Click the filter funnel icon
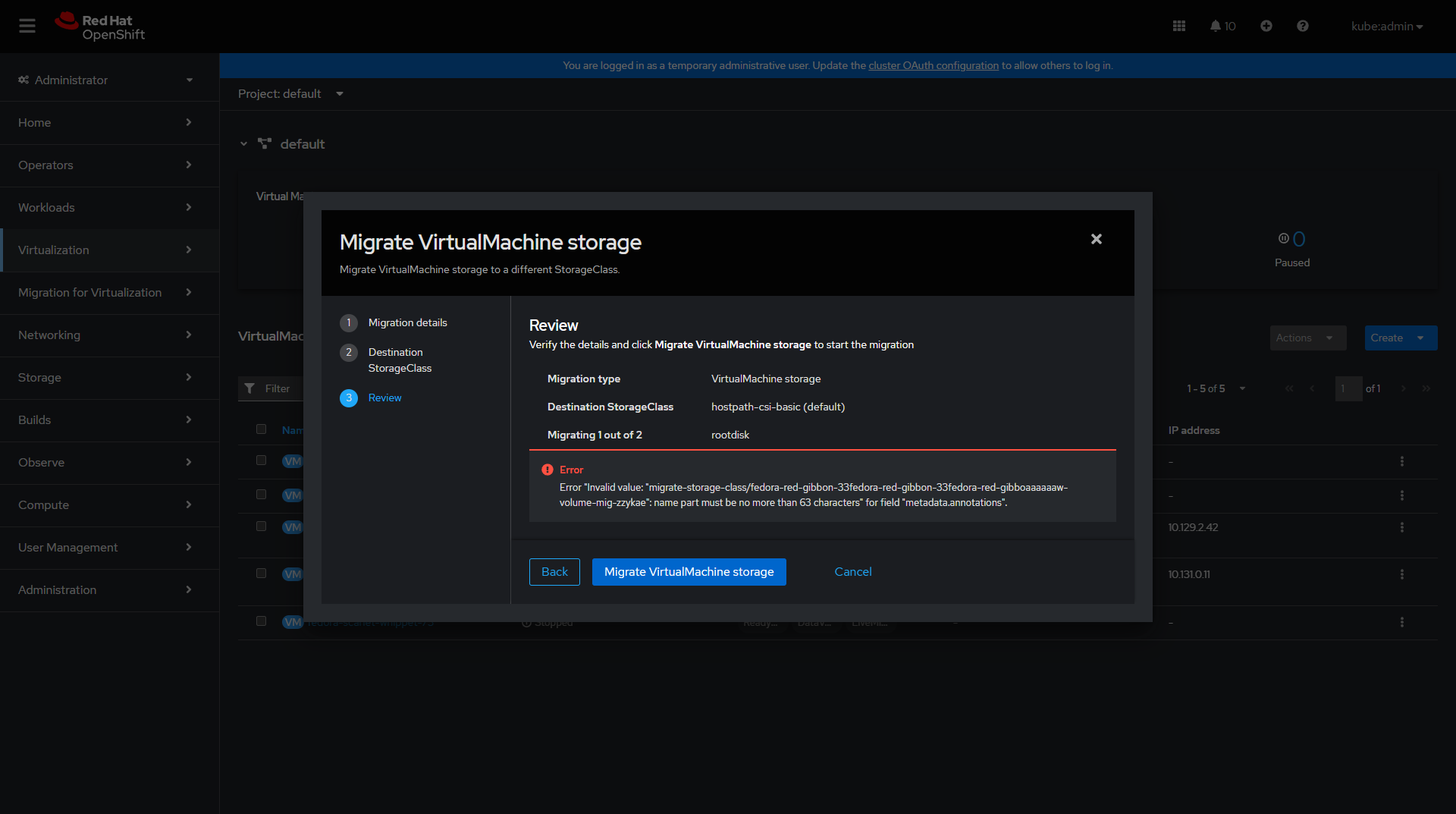The height and width of the screenshot is (814, 1456). click(x=249, y=388)
